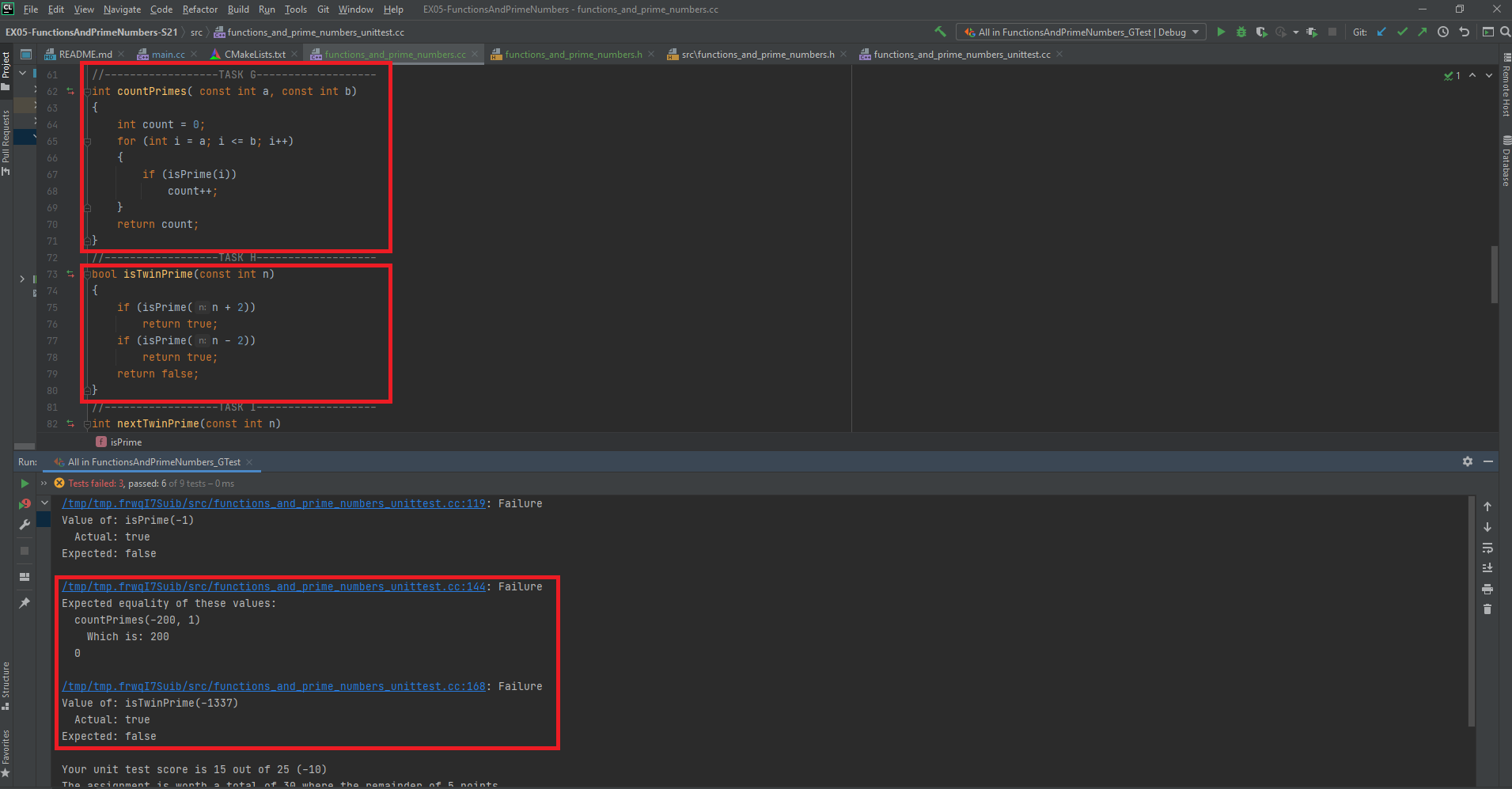
Task: Open the Remote Host side panel
Action: coord(1506,85)
